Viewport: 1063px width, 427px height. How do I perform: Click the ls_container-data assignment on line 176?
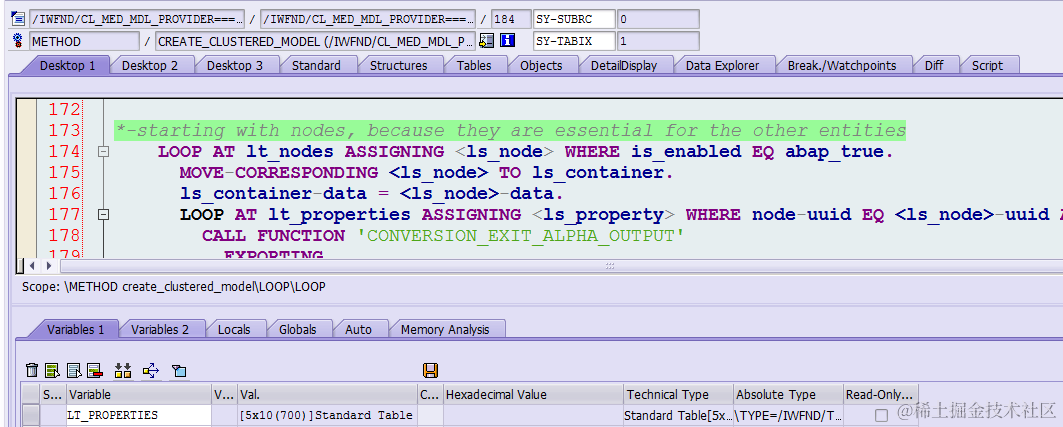[372, 194]
